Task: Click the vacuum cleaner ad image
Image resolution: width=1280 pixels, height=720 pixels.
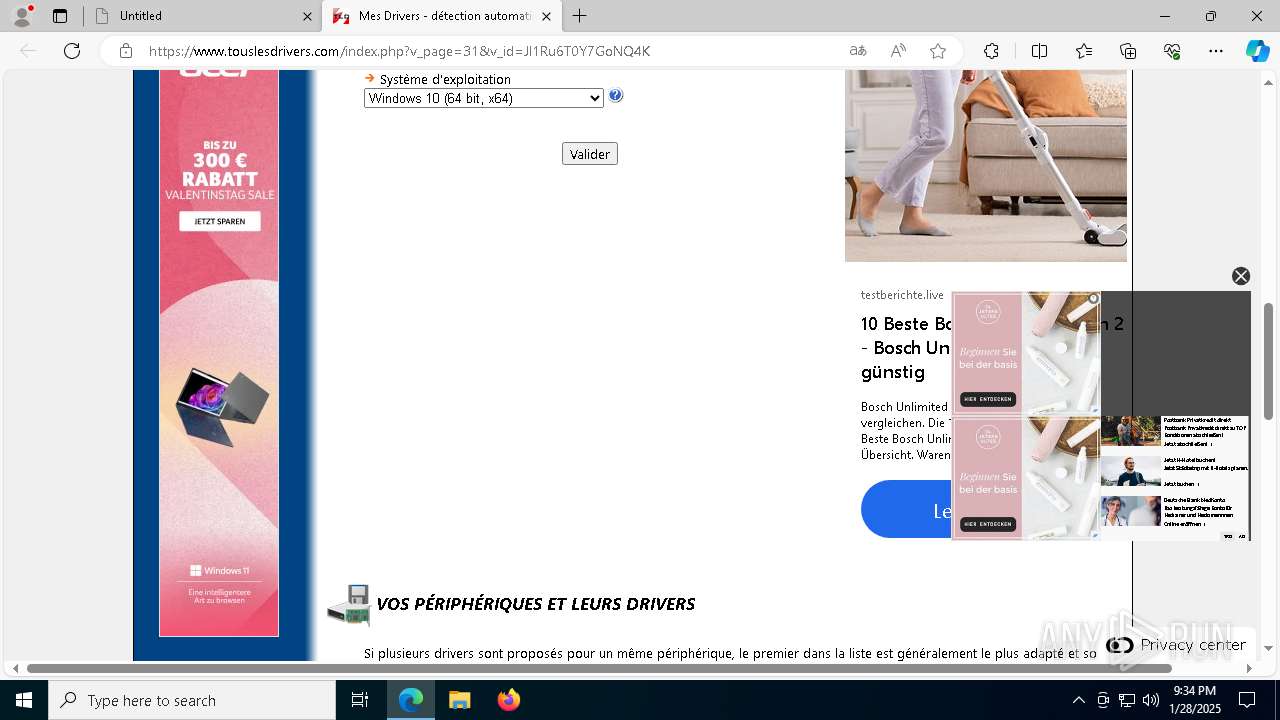Action: (986, 166)
